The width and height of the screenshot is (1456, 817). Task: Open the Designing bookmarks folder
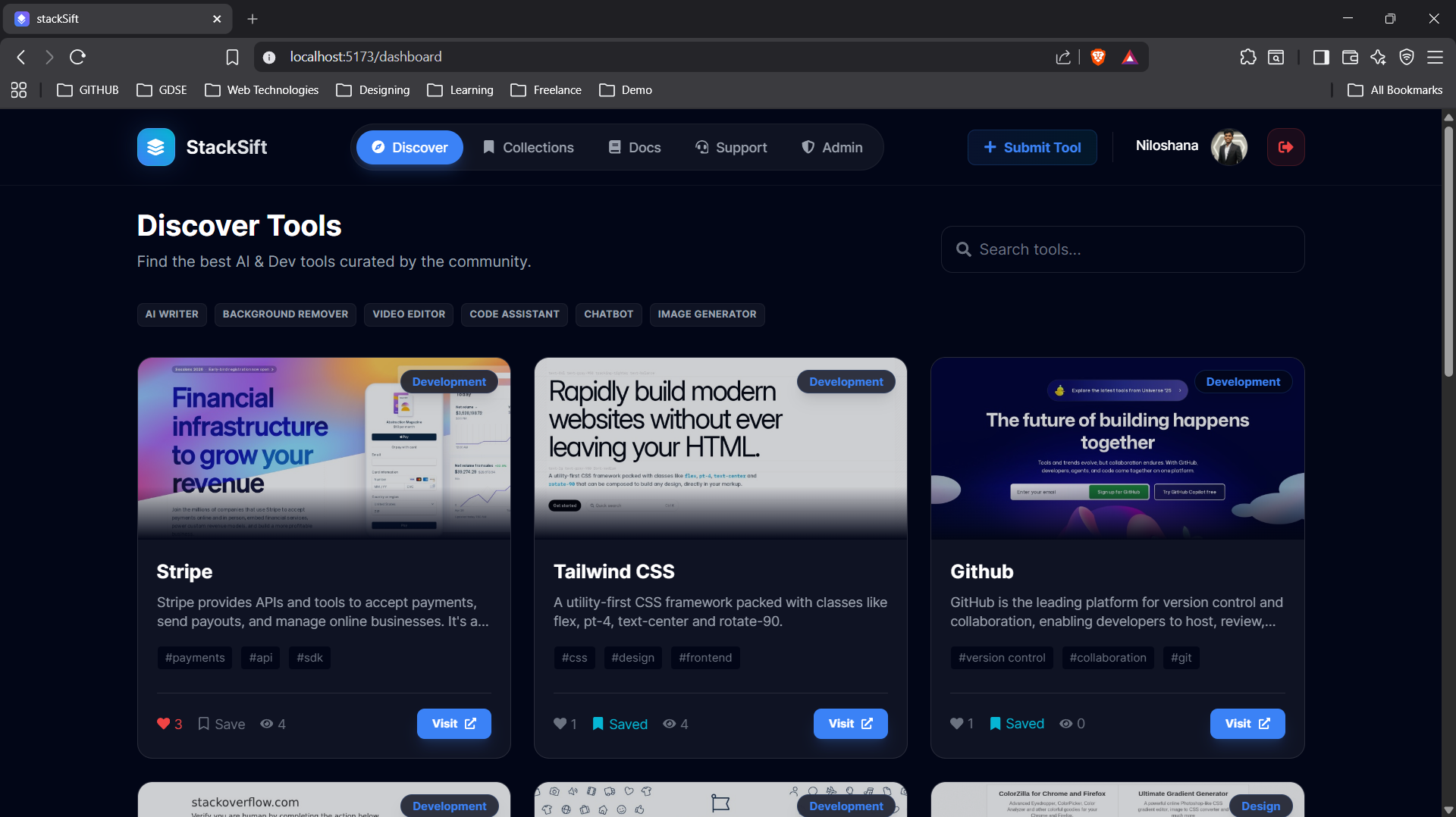[373, 90]
